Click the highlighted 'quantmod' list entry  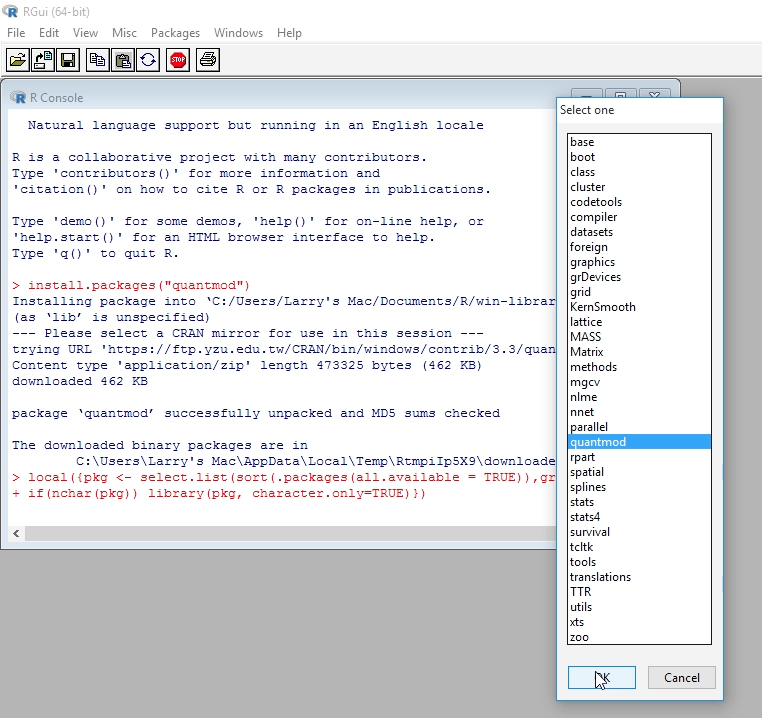[x=639, y=442]
